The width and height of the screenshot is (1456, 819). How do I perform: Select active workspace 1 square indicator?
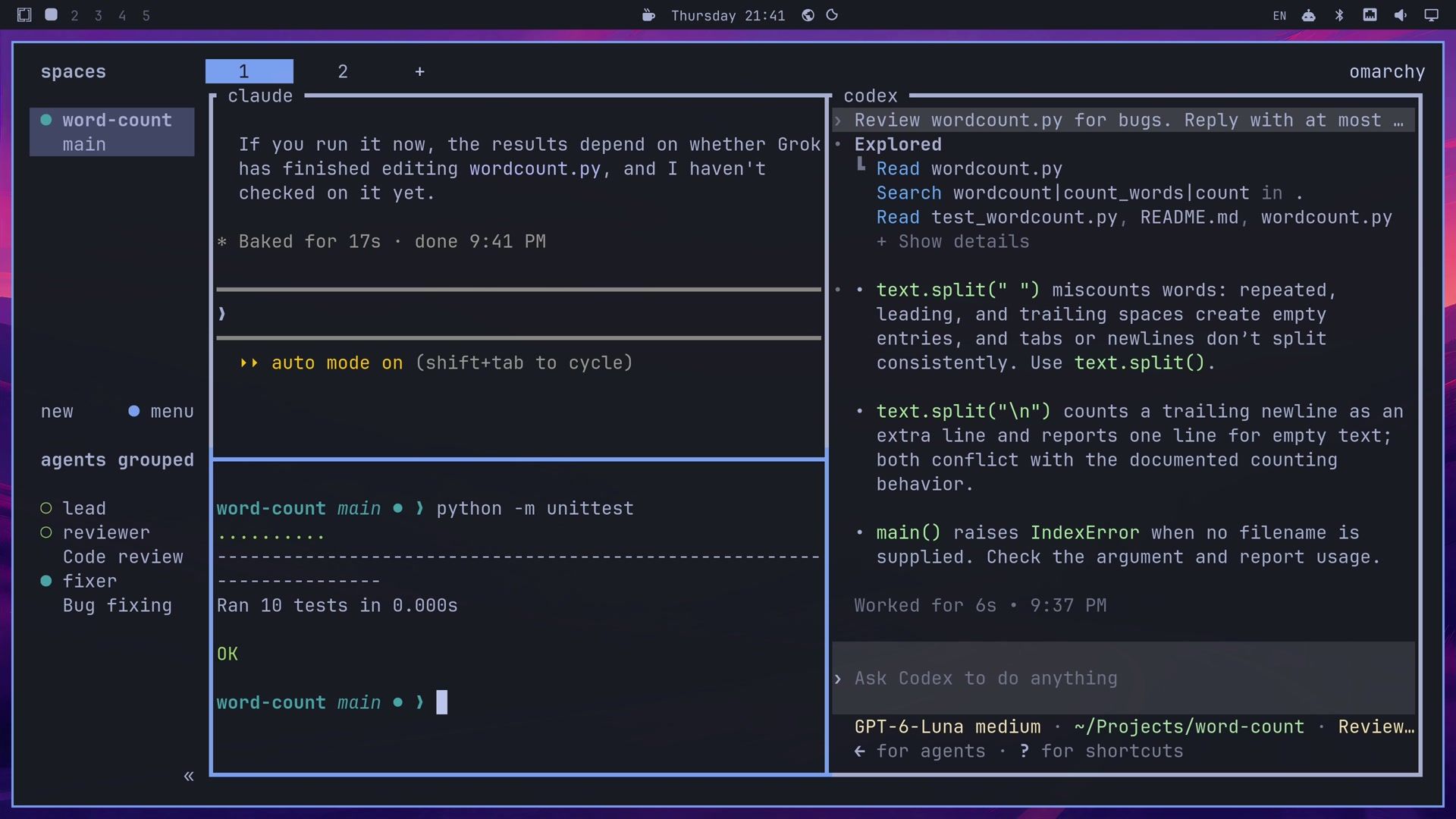coord(51,15)
